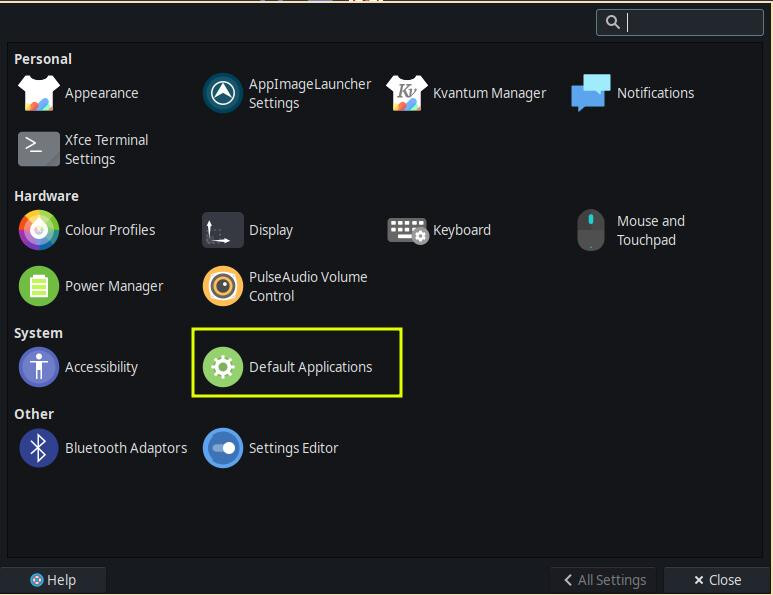The image size is (773, 595).
Task: Open the Notifications settings icon
Action: pyautogui.click(x=591, y=93)
